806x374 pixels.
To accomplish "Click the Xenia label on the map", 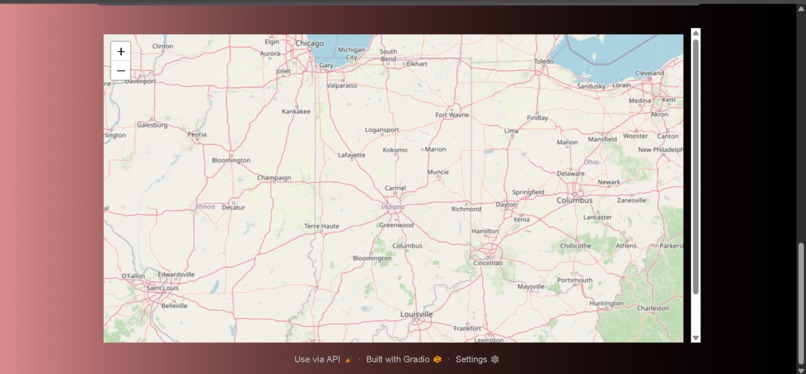I will pyautogui.click(x=521, y=219).
